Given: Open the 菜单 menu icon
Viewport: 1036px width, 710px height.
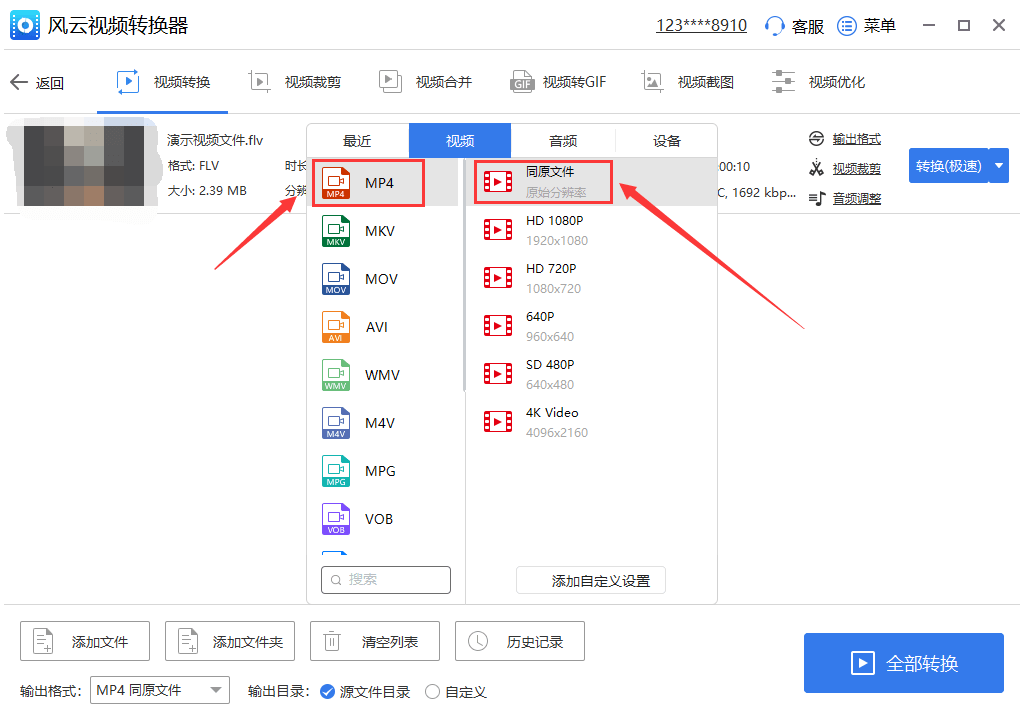Looking at the screenshot, I should click(x=847, y=26).
